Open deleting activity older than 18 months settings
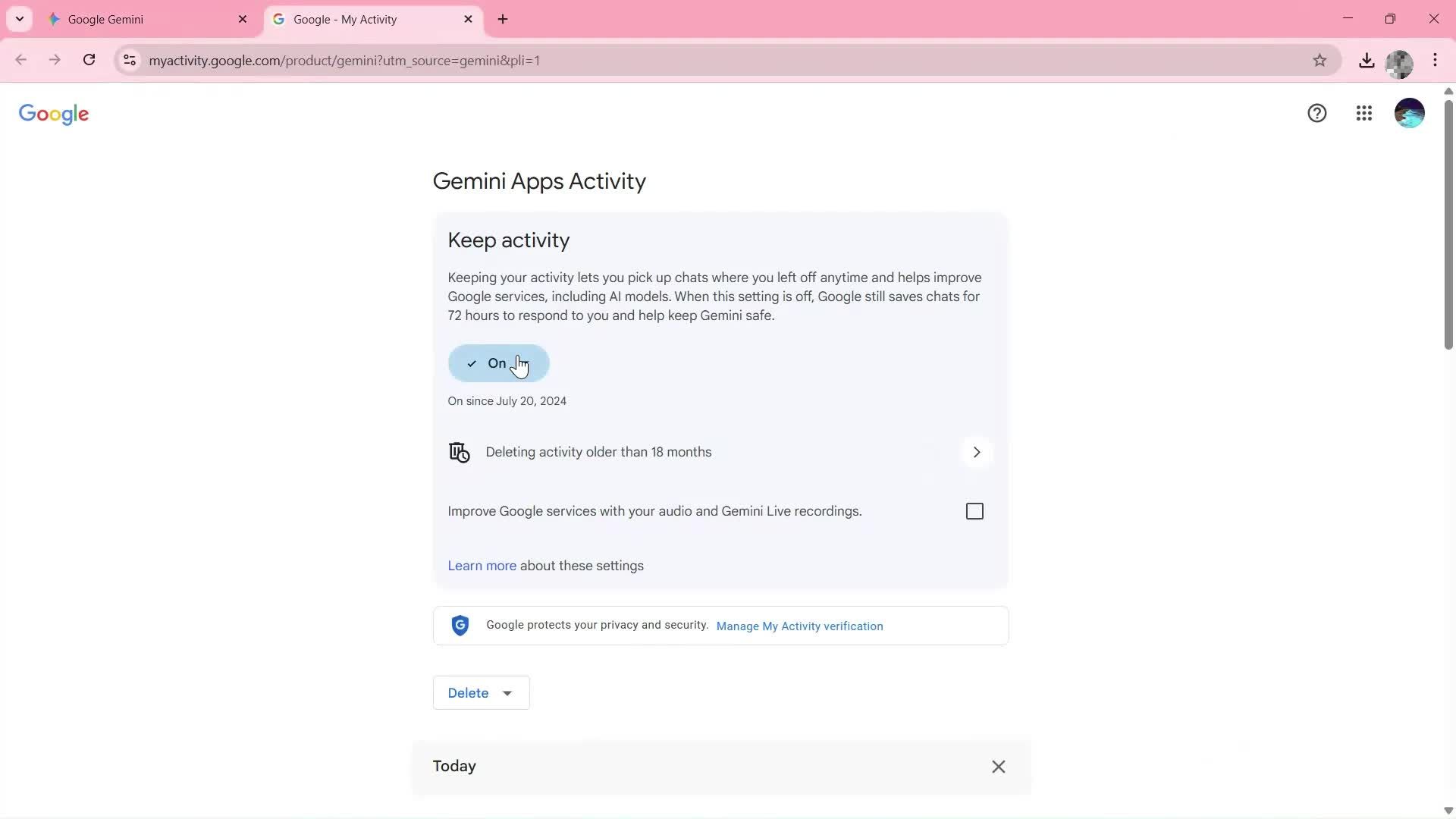Screen dimensions: 1456x819 (977, 452)
